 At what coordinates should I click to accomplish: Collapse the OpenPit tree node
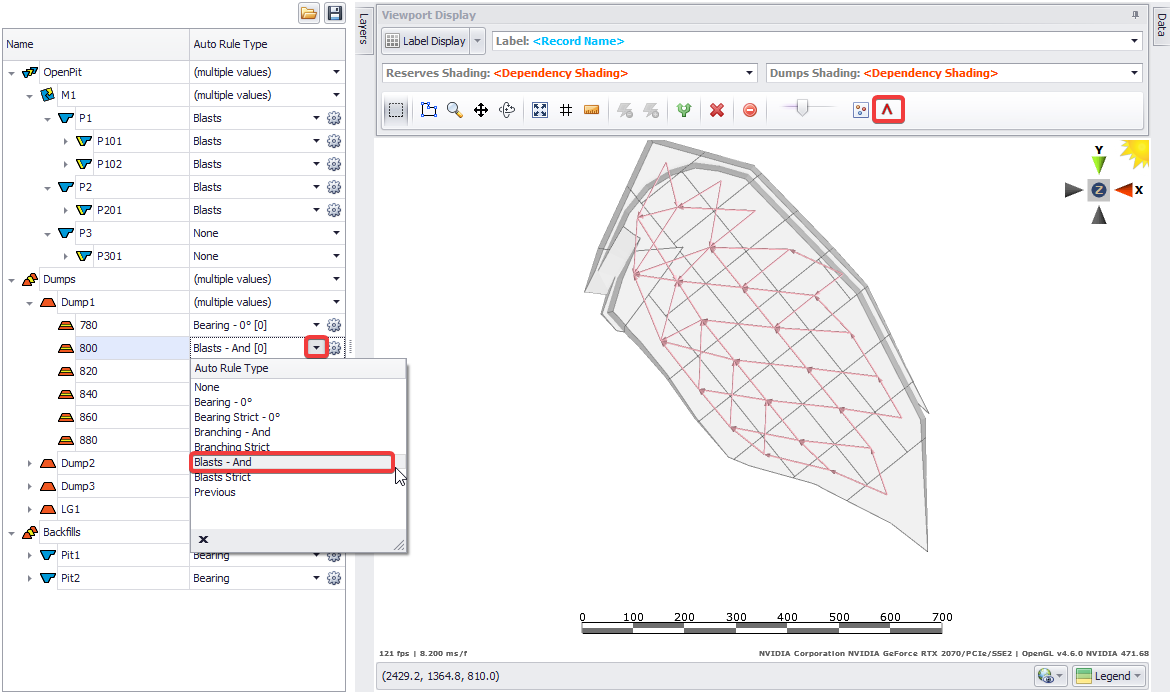tap(12, 72)
